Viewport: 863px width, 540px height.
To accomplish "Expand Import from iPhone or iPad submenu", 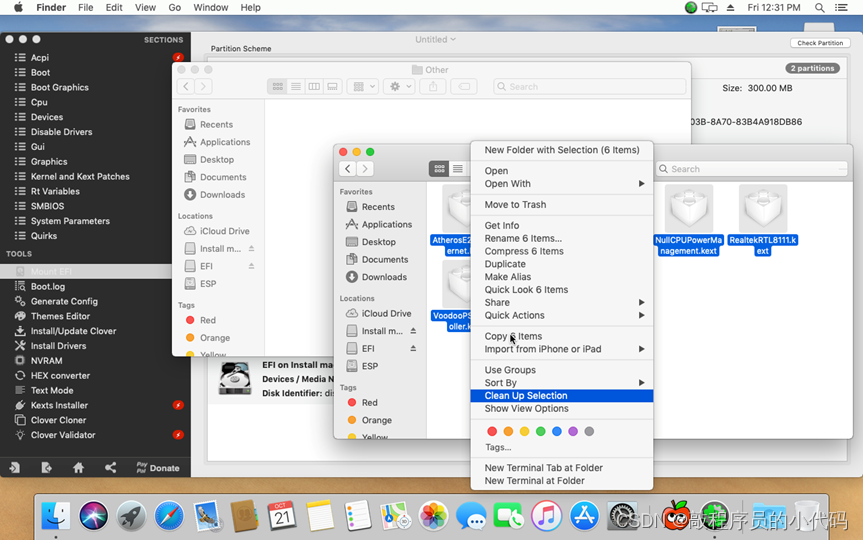I will 562,349.
